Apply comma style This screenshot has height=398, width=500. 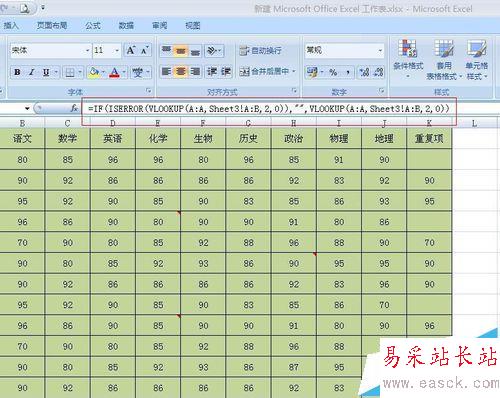coord(348,72)
